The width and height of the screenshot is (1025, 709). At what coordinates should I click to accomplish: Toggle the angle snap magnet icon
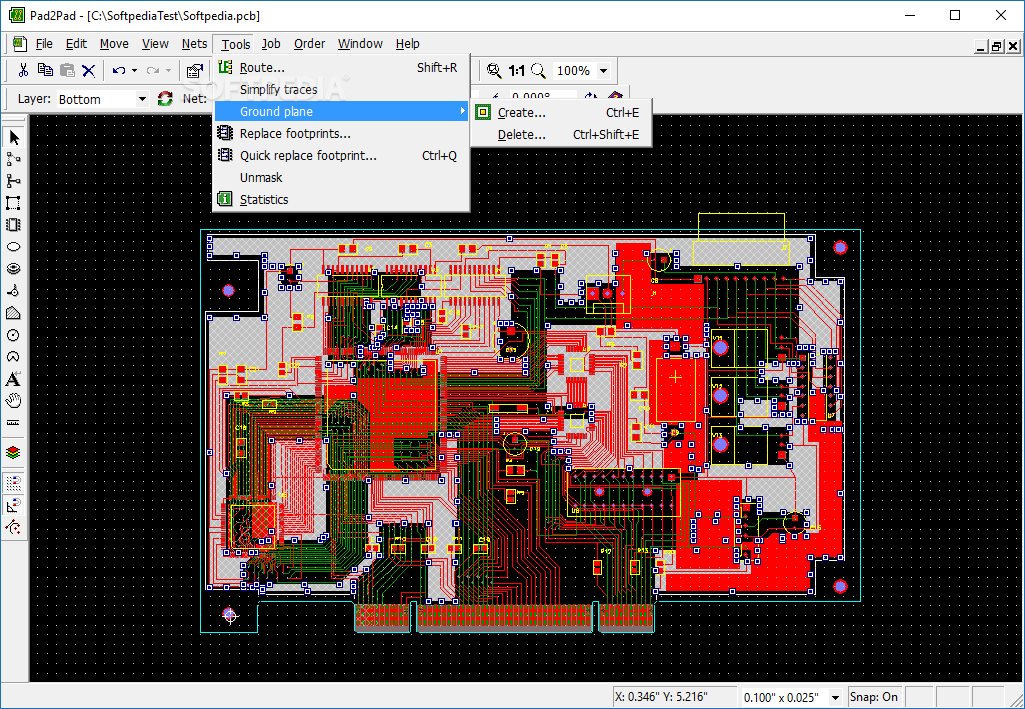[13, 505]
